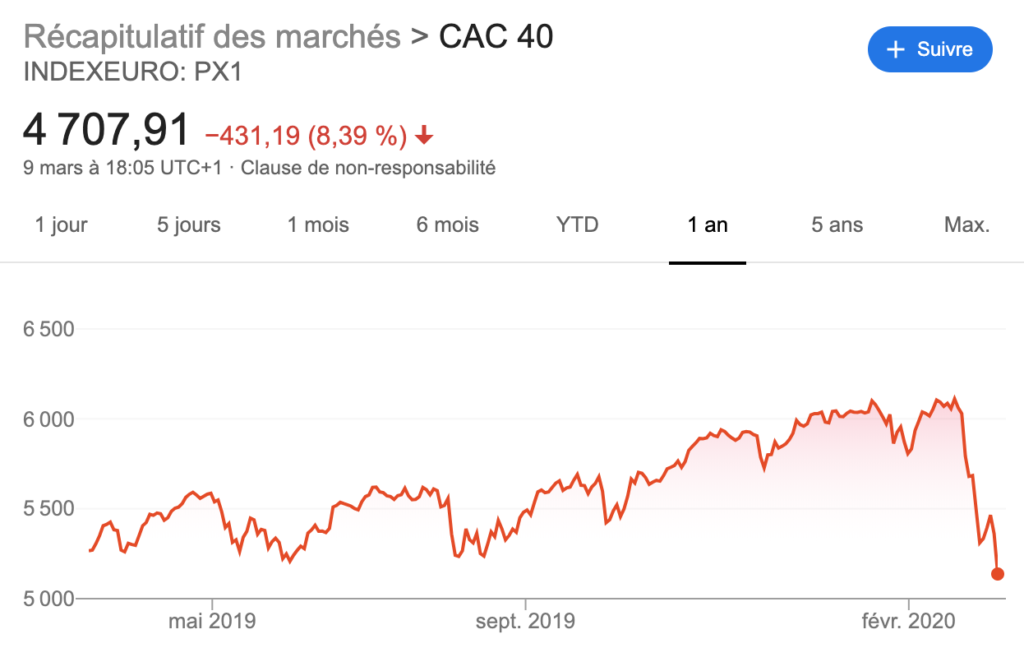Click the sept. 2019 axis marker
The height and width of the screenshot is (648, 1024).
pyautogui.click(x=525, y=621)
